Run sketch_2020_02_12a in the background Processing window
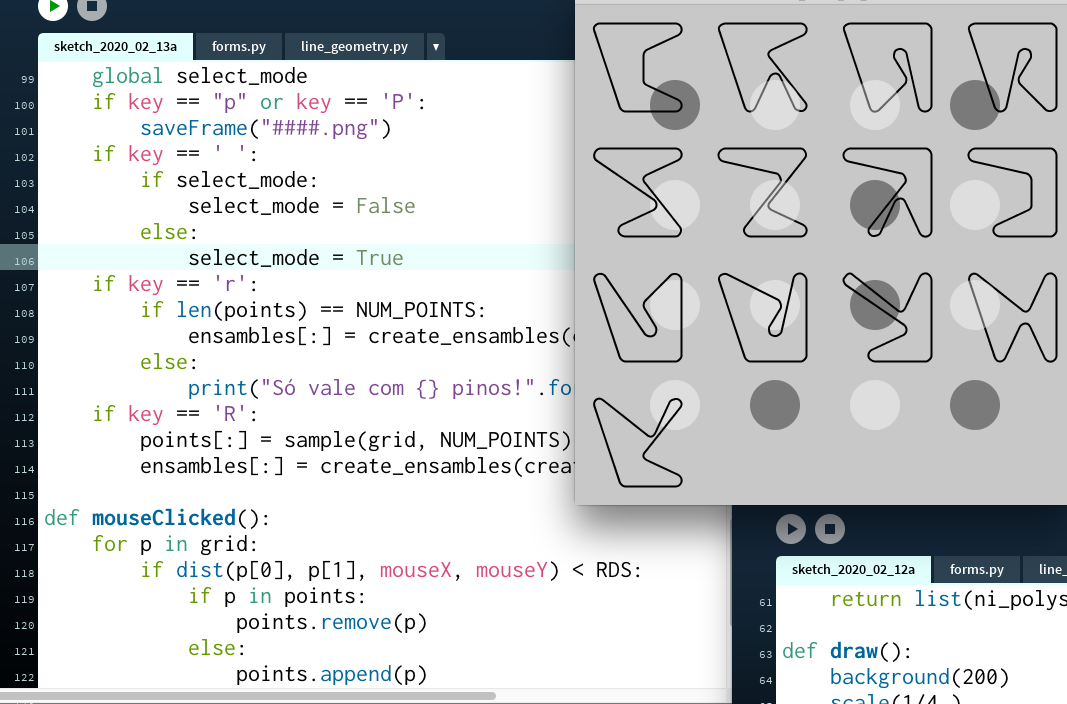 [x=791, y=529]
